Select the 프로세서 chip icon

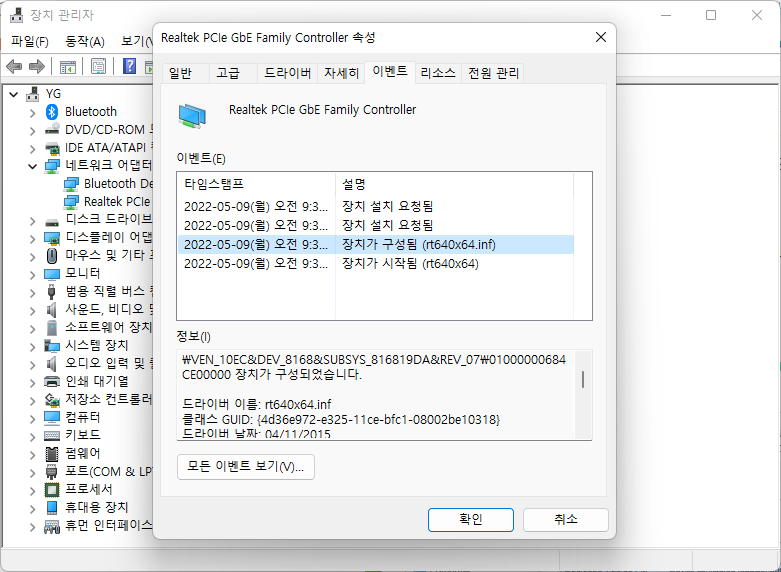[52, 490]
